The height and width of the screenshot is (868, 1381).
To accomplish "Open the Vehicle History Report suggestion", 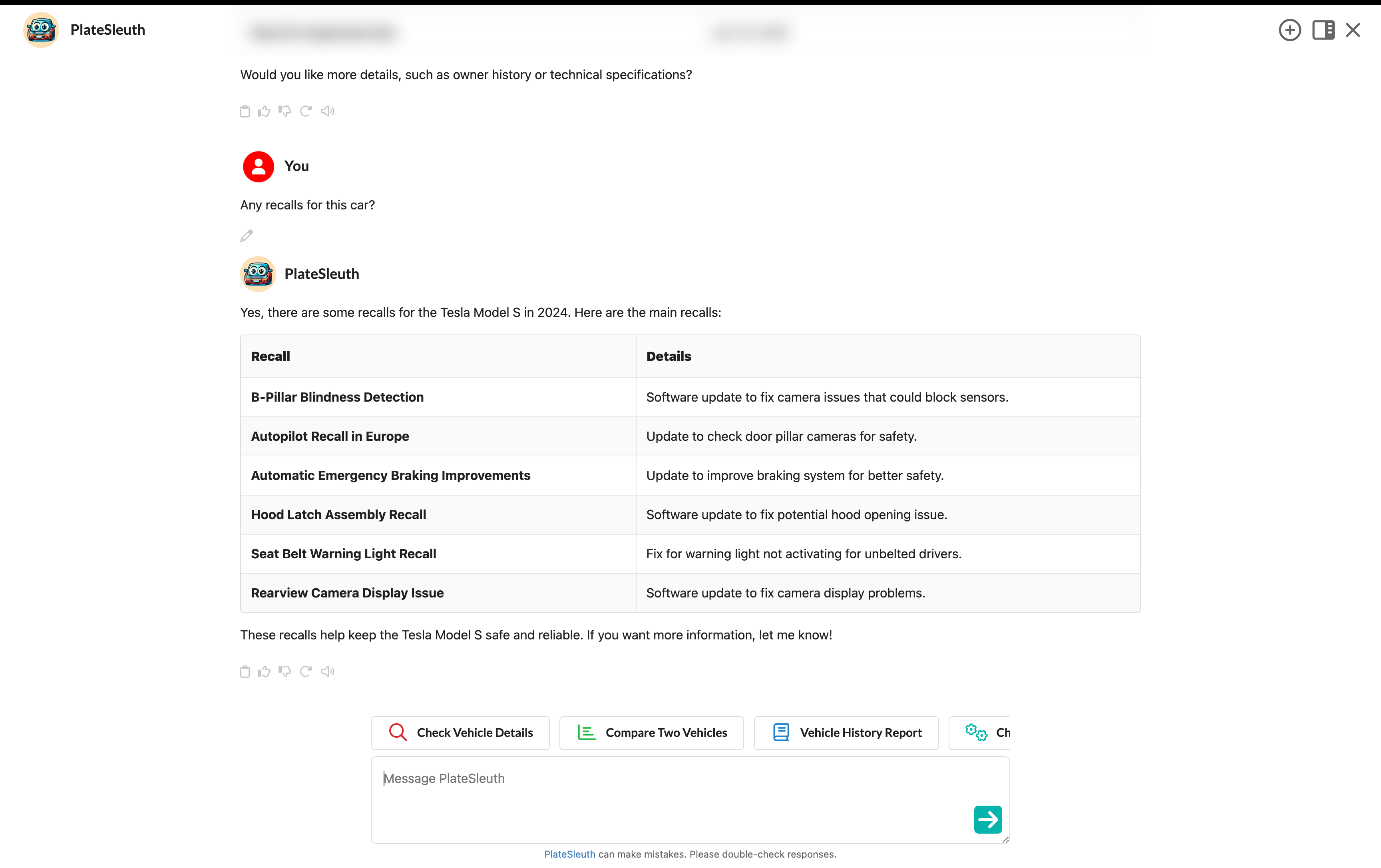I will [846, 733].
